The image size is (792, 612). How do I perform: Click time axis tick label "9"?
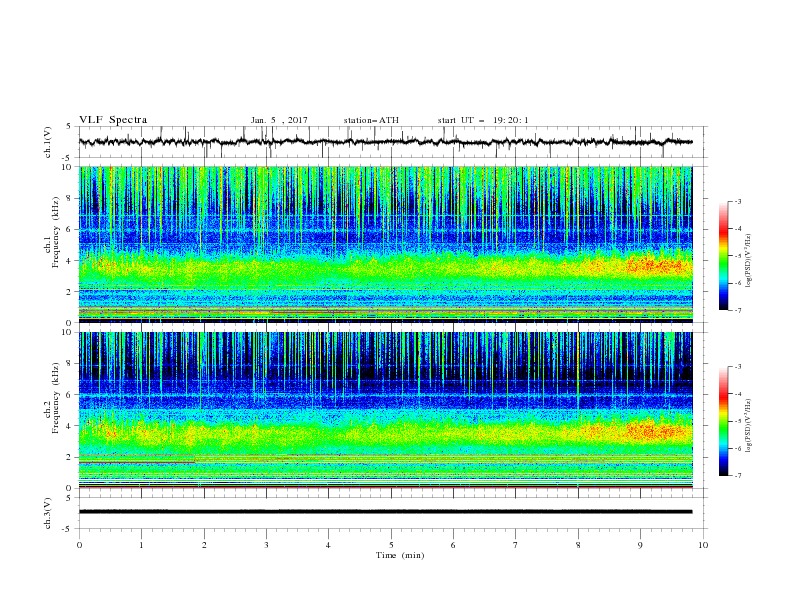click(x=640, y=545)
